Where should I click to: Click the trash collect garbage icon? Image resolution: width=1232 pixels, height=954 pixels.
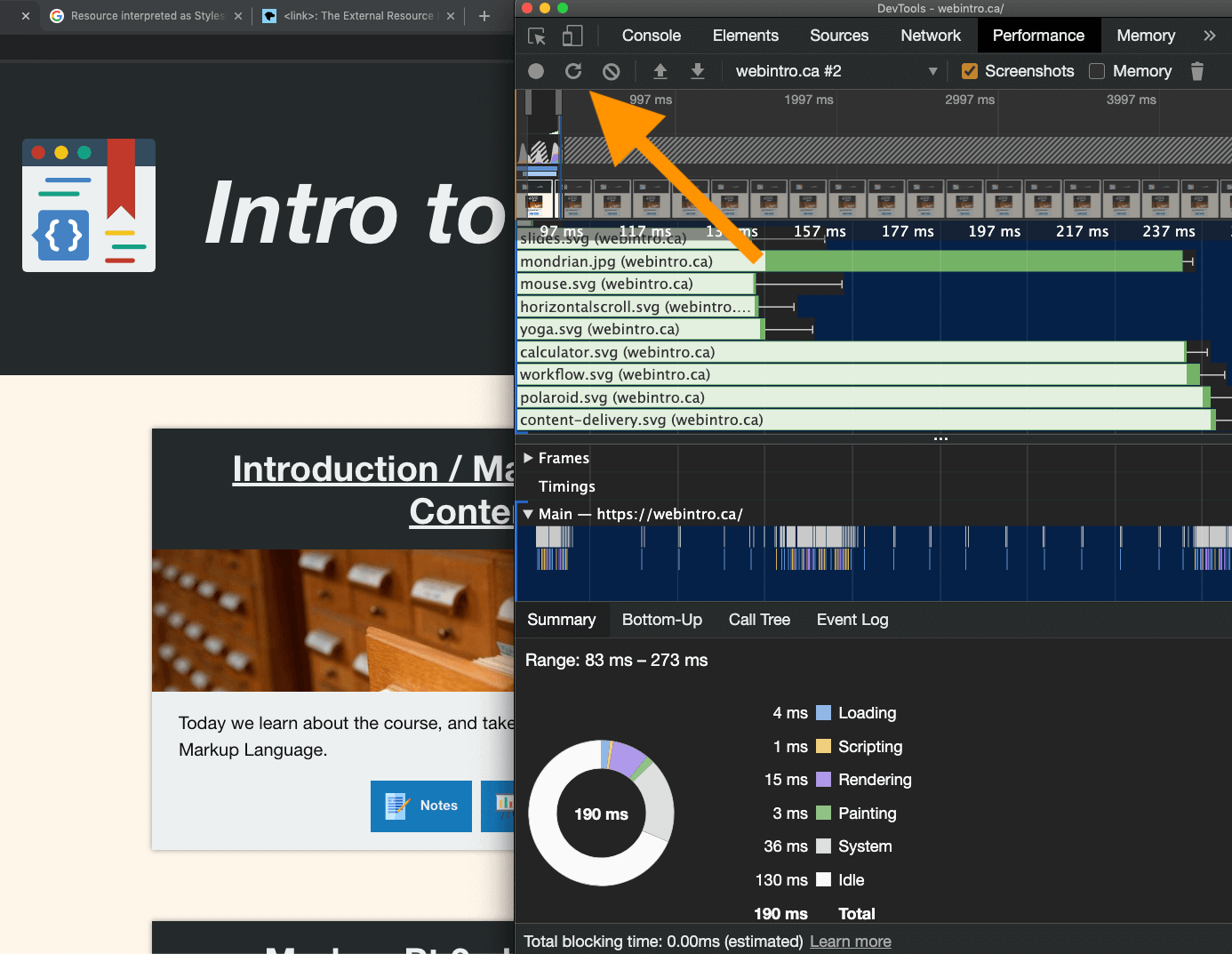1197,71
